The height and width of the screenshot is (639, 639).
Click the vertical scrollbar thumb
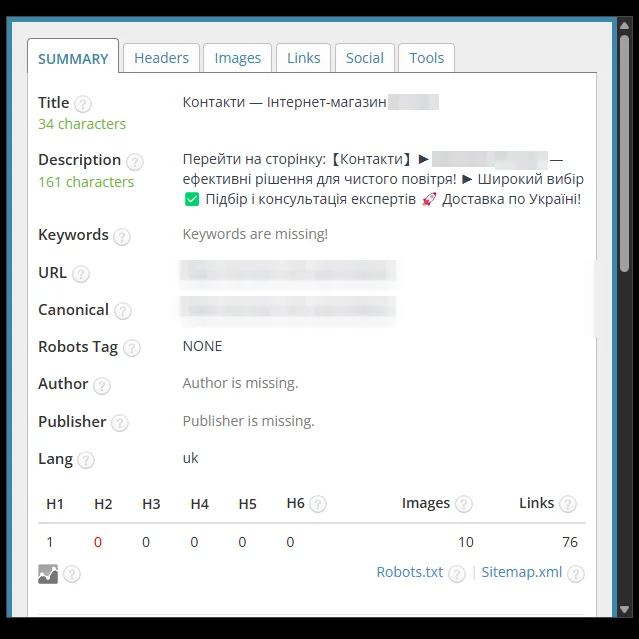(624, 153)
